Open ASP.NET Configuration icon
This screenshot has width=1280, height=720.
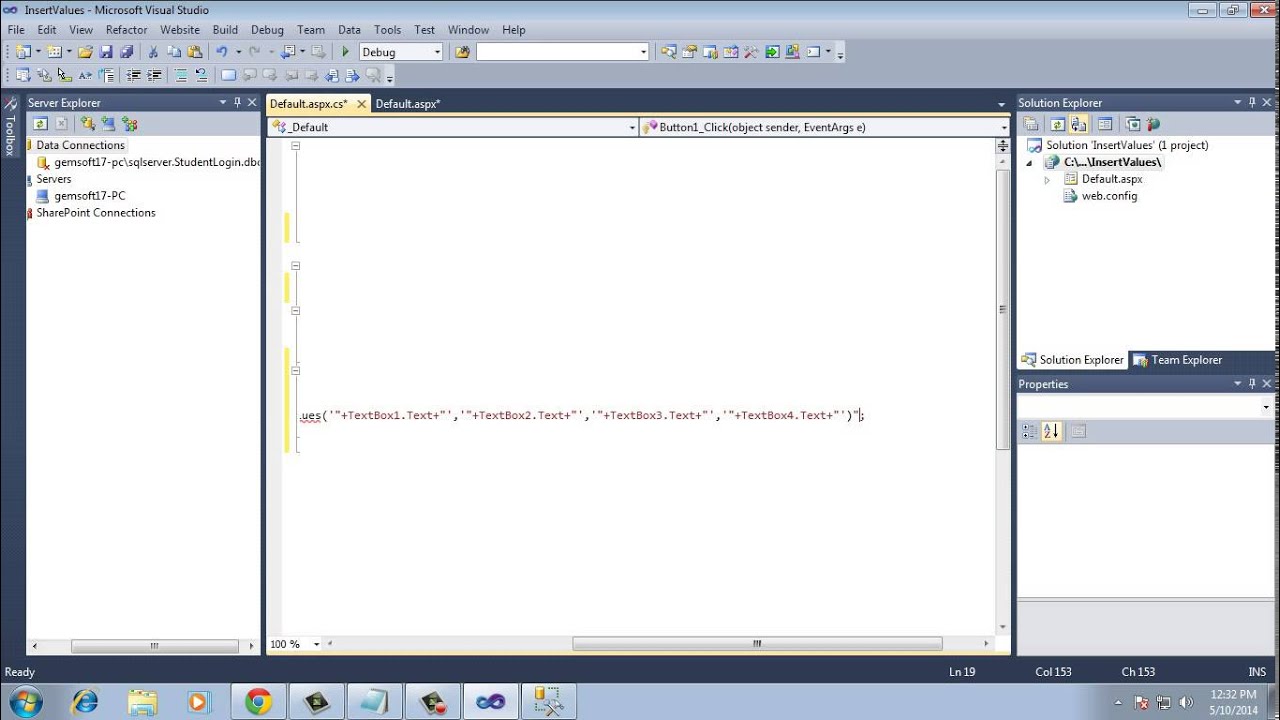tap(1154, 124)
